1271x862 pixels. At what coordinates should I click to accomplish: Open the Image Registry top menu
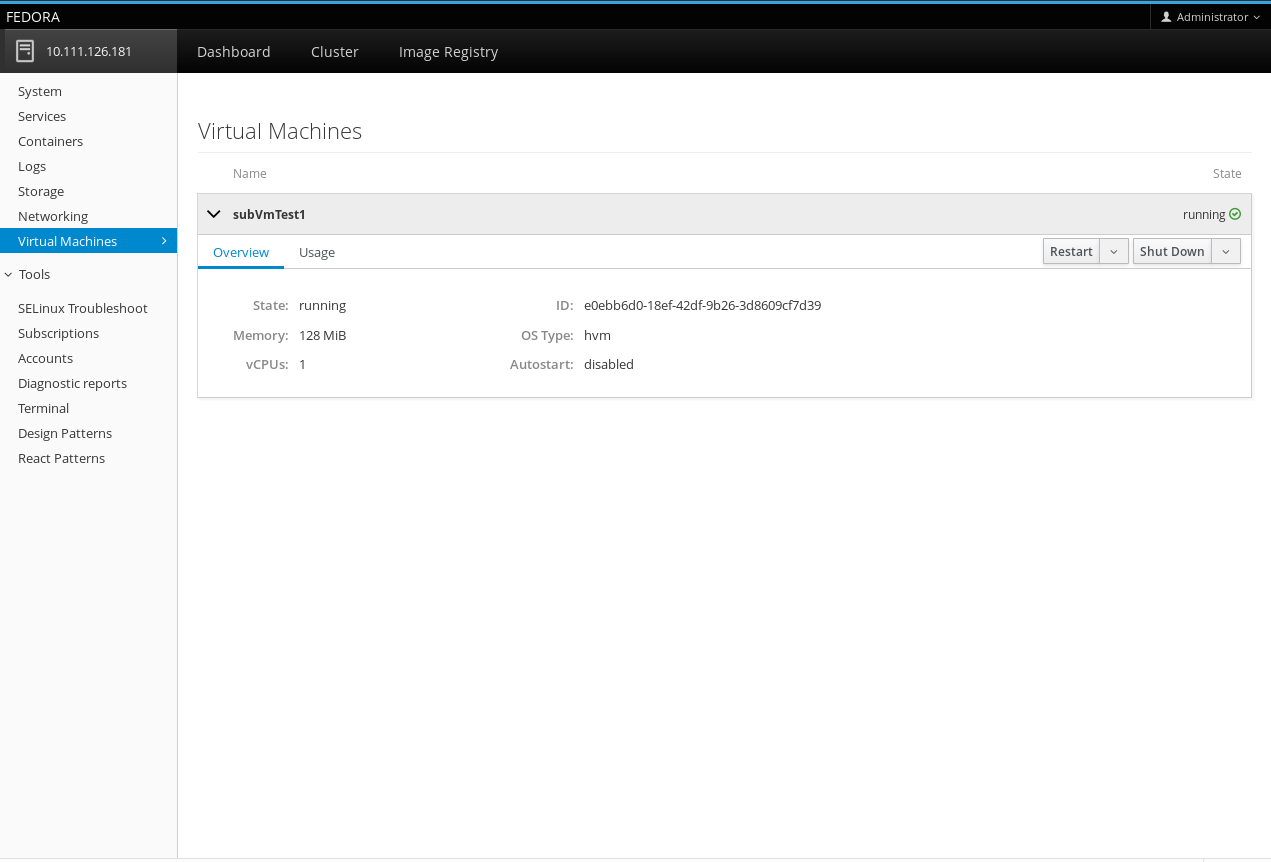[x=448, y=52]
